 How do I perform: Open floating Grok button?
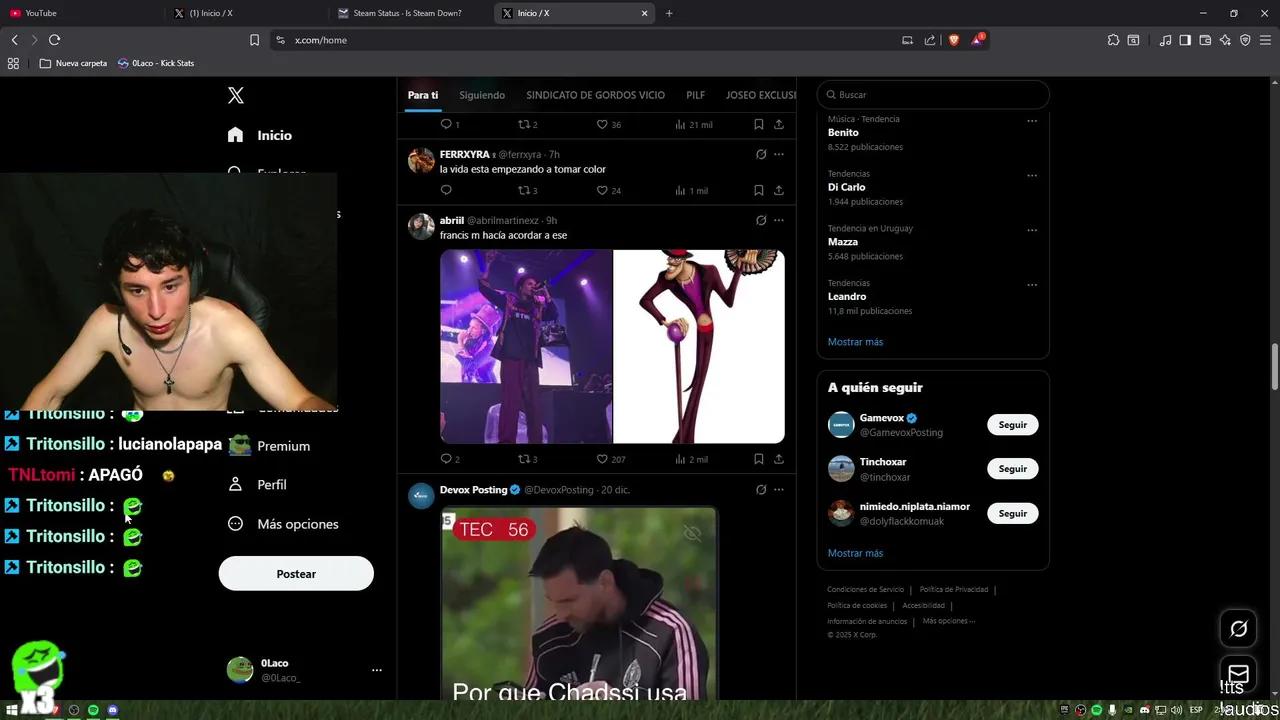pyautogui.click(x=1239, y=629)
